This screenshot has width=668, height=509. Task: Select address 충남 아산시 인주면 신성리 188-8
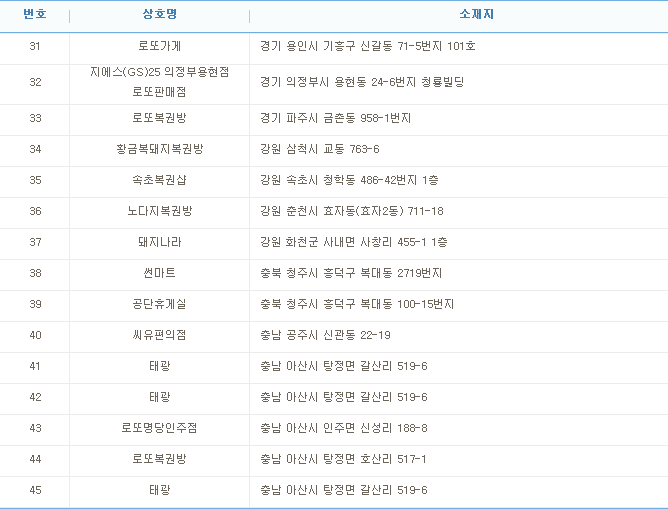(343, 428)
